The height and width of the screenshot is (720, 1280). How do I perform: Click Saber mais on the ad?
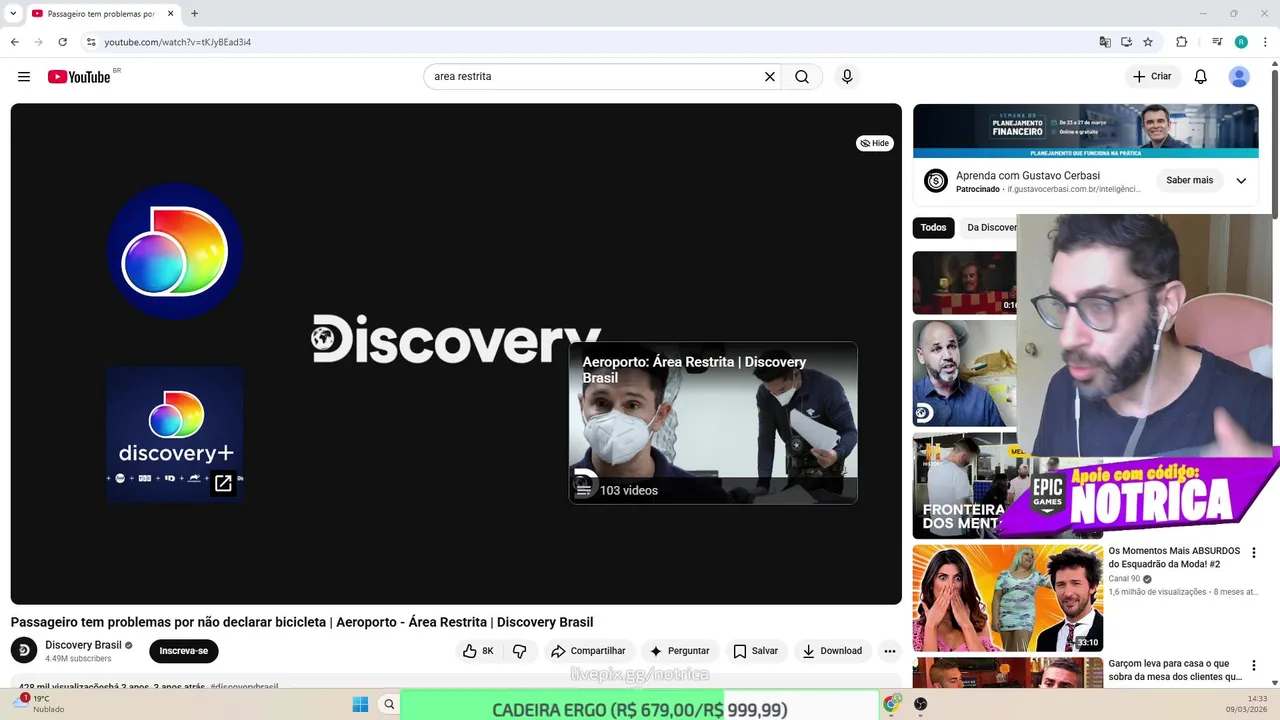(x=1189, y=180)
